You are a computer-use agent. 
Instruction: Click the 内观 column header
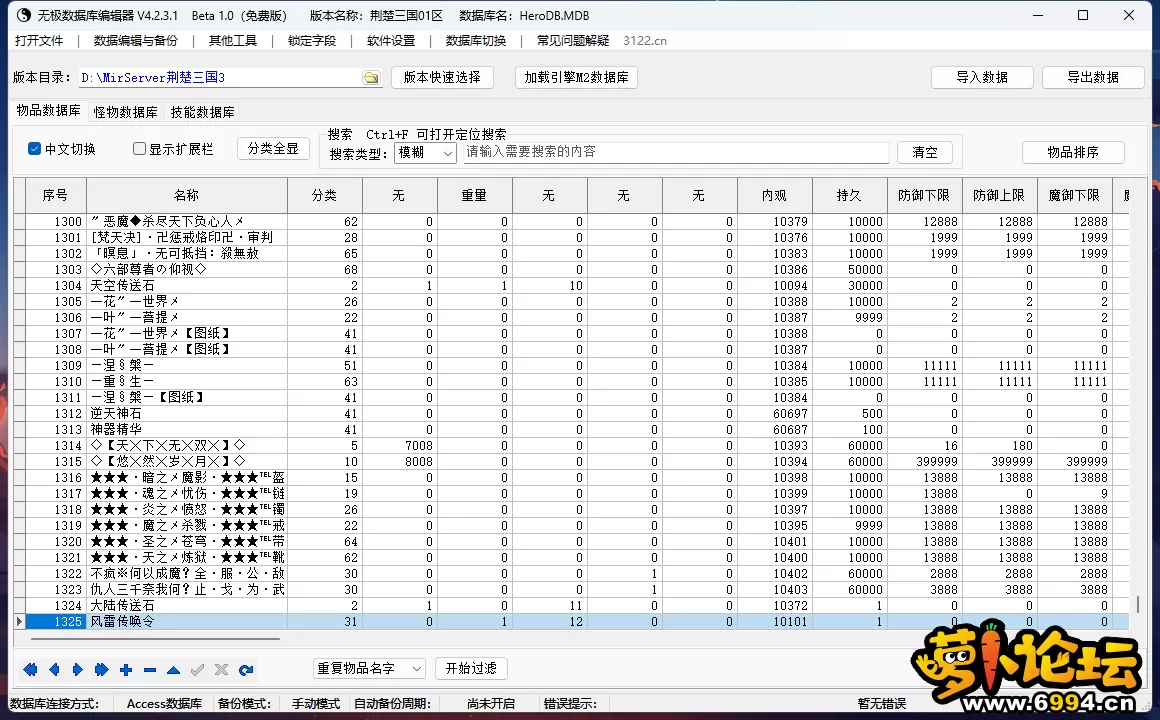(x=775, y=195)
